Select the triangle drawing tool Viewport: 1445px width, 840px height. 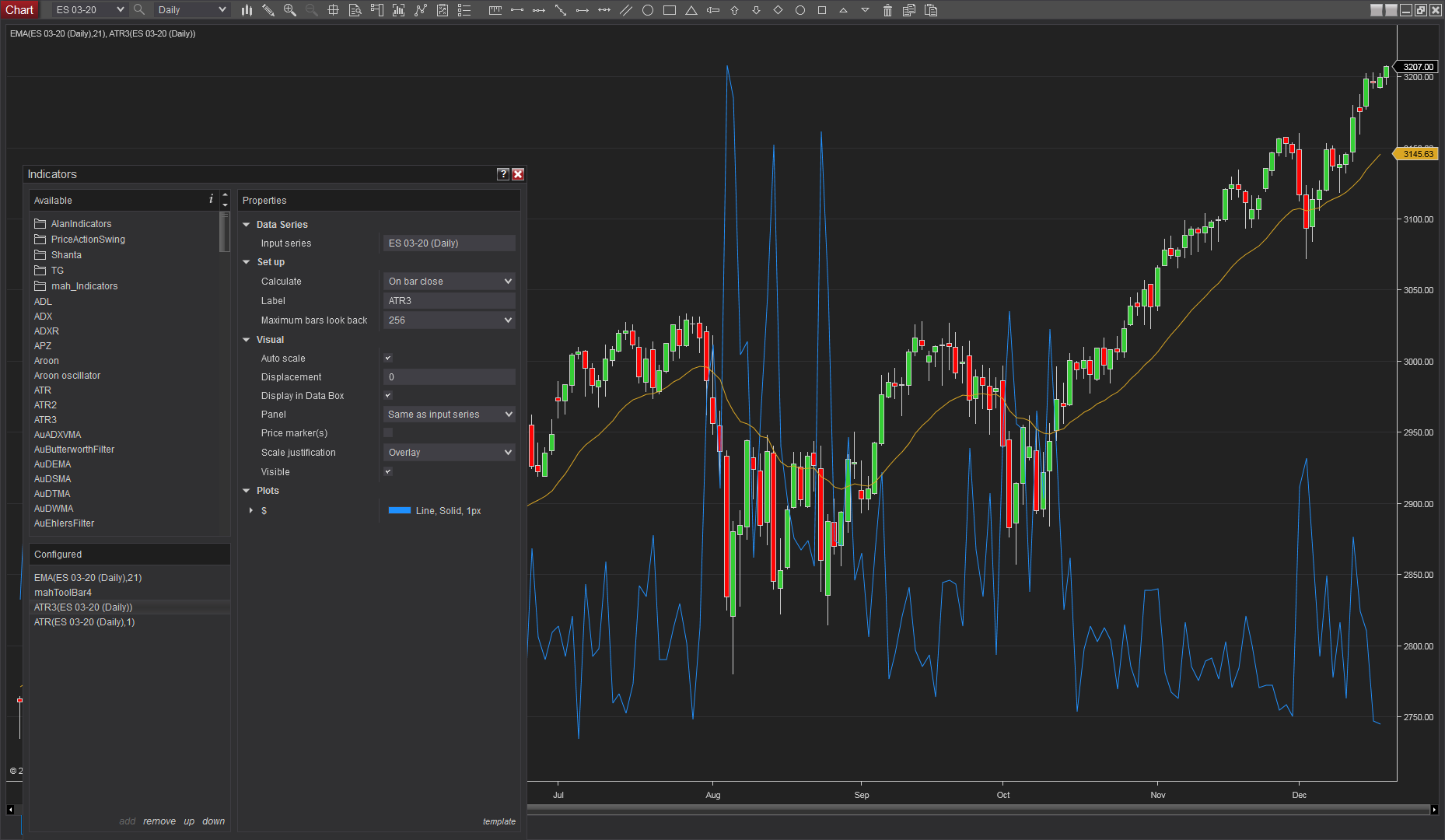click(691, 10)
